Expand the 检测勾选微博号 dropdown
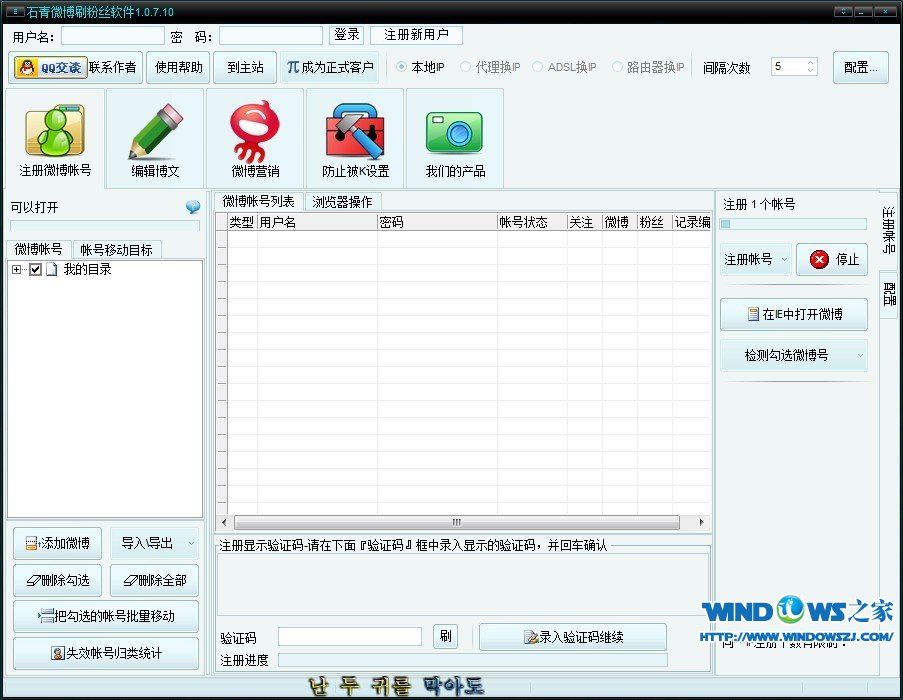 (x=794, y=355)
